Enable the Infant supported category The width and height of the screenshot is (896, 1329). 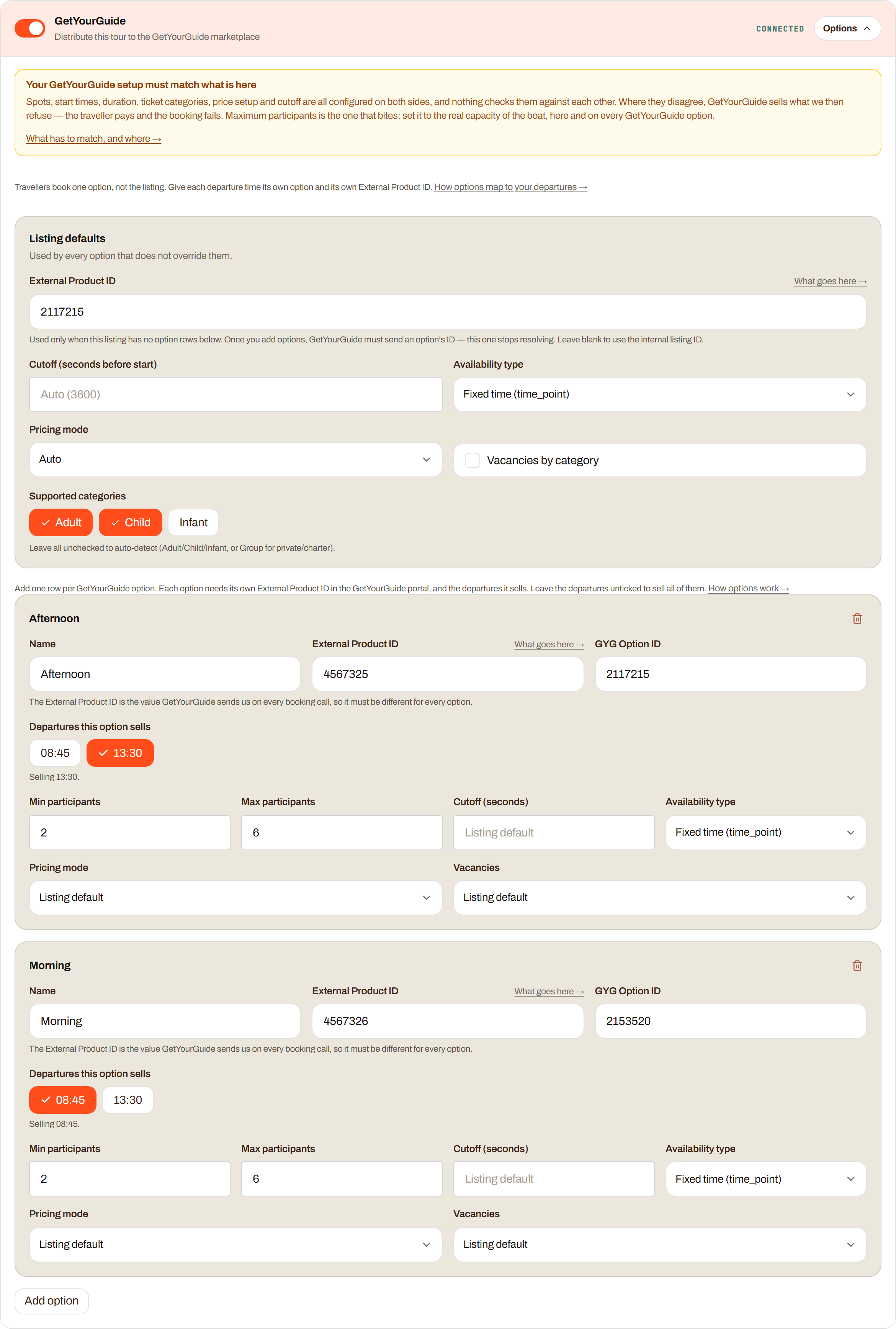pos(193,522)
